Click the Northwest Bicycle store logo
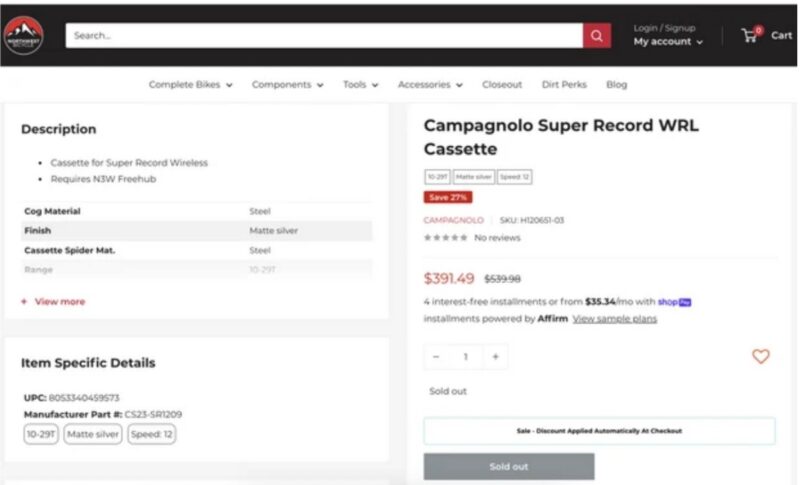 [x=23, y=35]
